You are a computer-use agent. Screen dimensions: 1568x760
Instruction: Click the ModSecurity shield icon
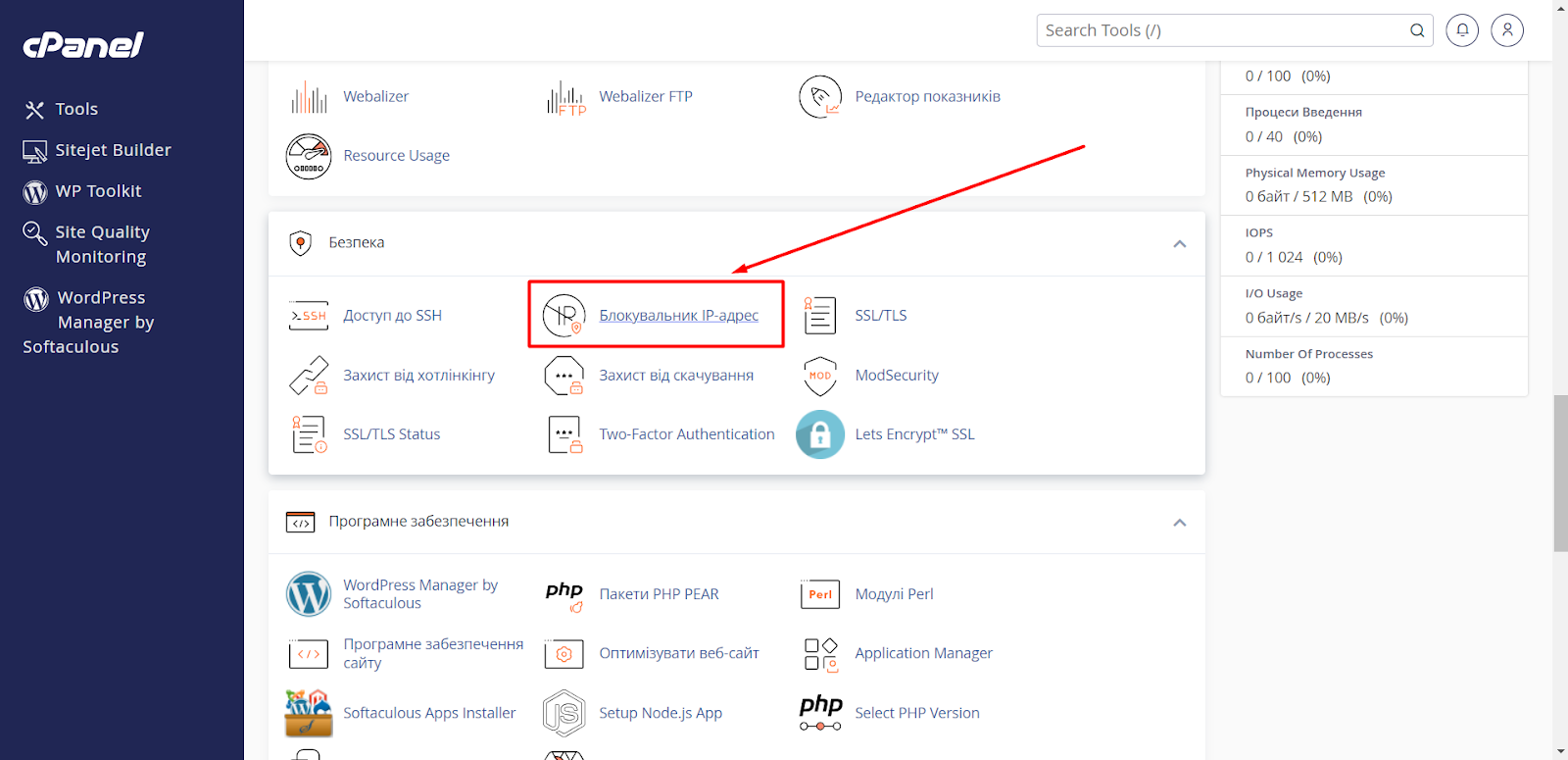click(x=820, y=376)
